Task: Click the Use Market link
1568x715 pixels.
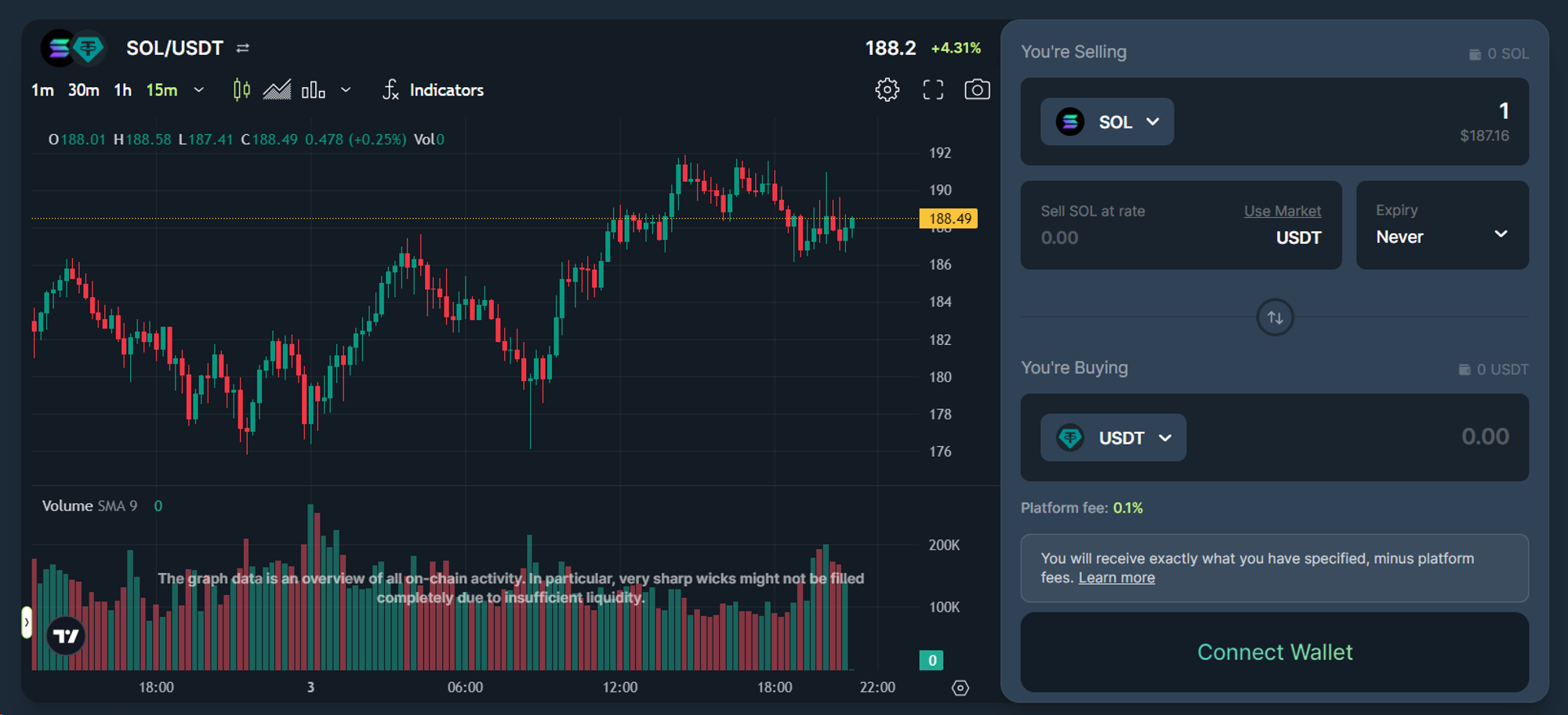Action: [x=1282, y=211]
